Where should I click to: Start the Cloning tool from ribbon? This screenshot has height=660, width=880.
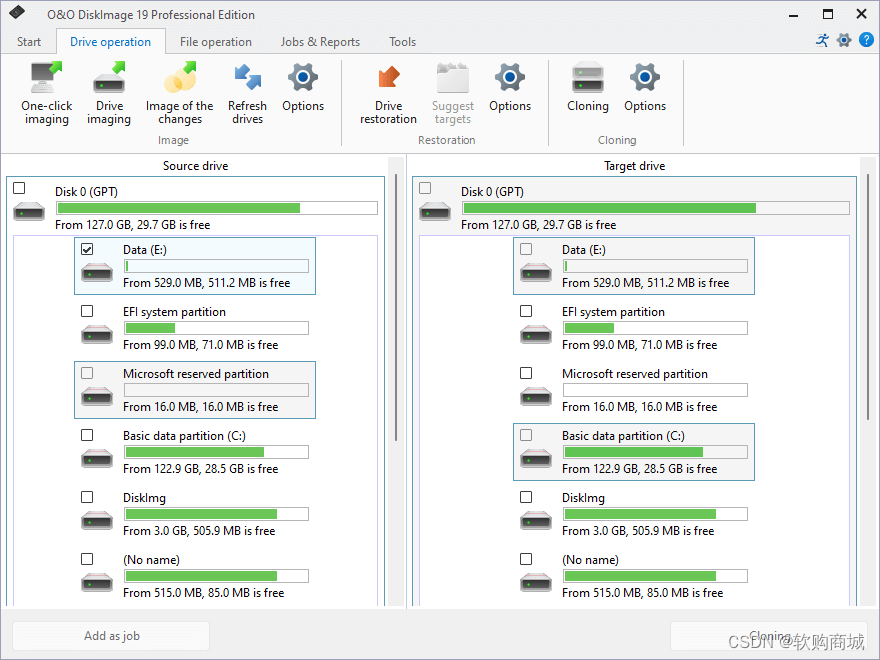(x=588, y=88)
